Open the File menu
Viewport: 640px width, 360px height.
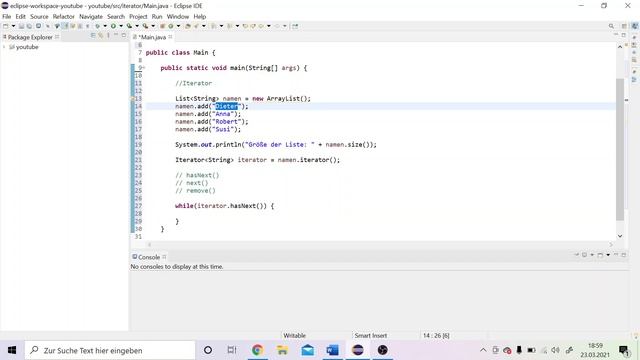(7, 17)
